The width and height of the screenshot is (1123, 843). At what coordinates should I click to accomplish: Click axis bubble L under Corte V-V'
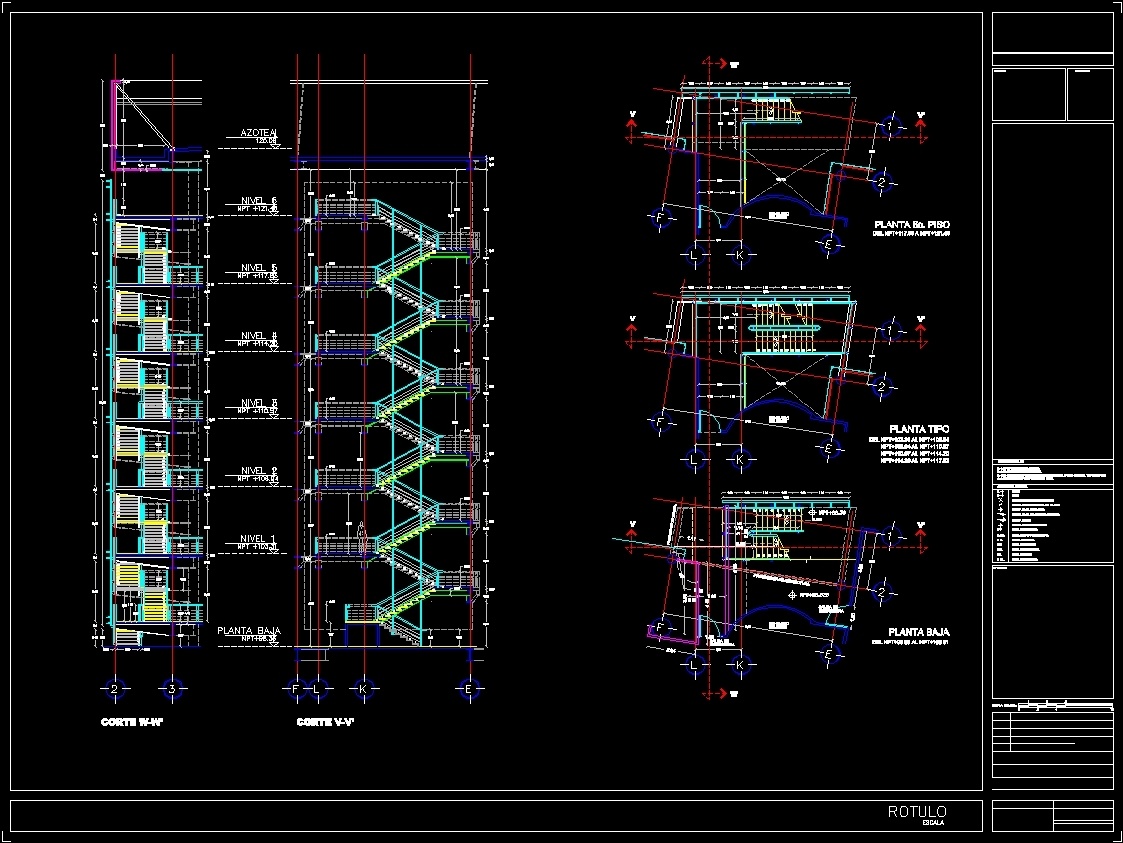pyautogui.click(x=318, y=689)
